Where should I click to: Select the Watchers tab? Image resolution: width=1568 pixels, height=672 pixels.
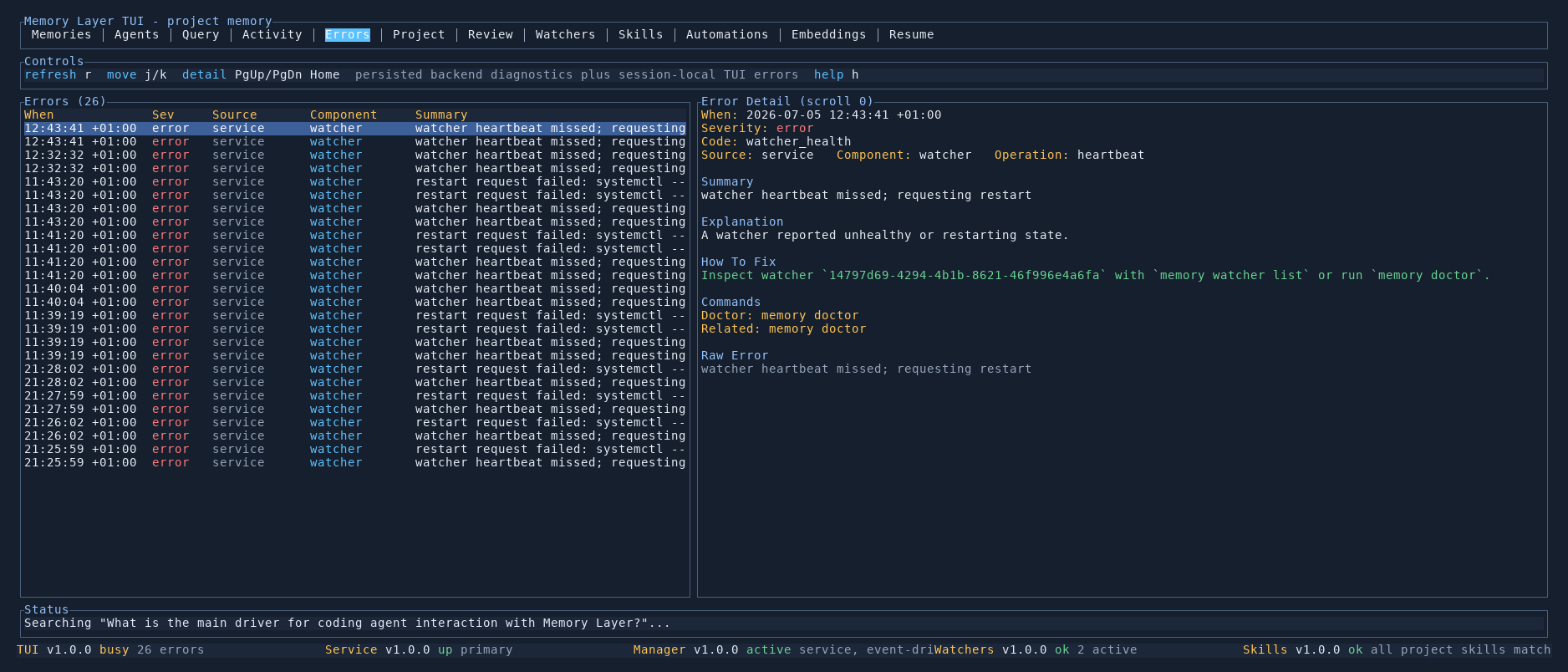(x=565, y=34)
